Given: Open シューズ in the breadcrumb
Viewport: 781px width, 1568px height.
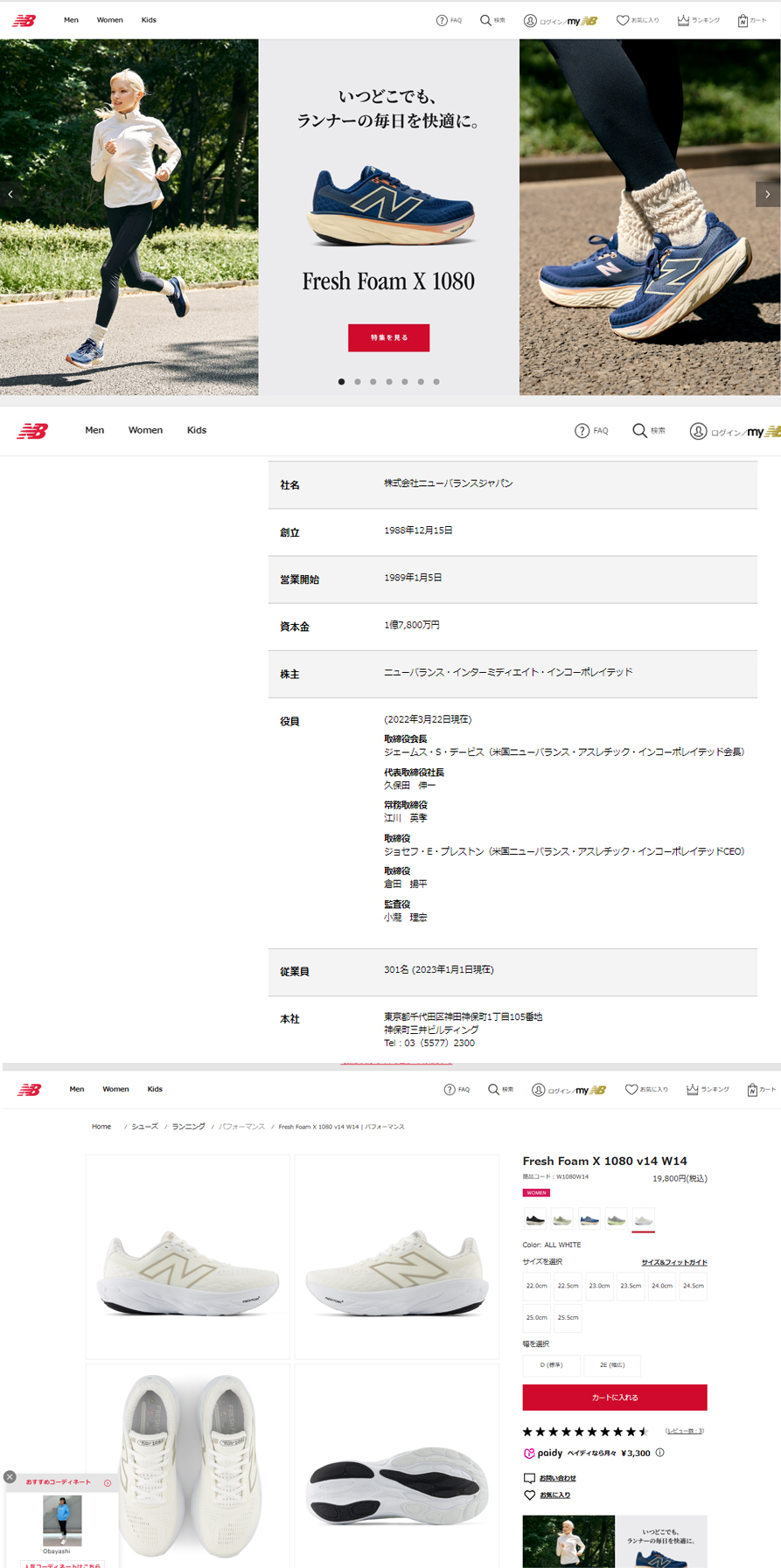Looking at the screenshot, I should 144,1127.
